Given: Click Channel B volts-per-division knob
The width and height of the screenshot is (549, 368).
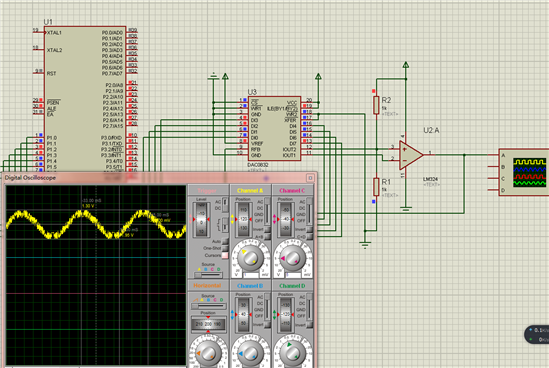Looking at the screenshot, I should [x=250, y=354].
